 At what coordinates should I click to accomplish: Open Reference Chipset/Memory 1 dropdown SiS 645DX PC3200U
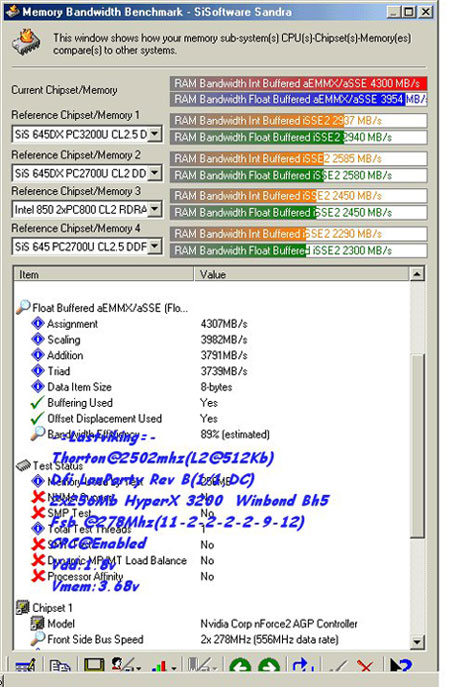click(x=155, y=134)
